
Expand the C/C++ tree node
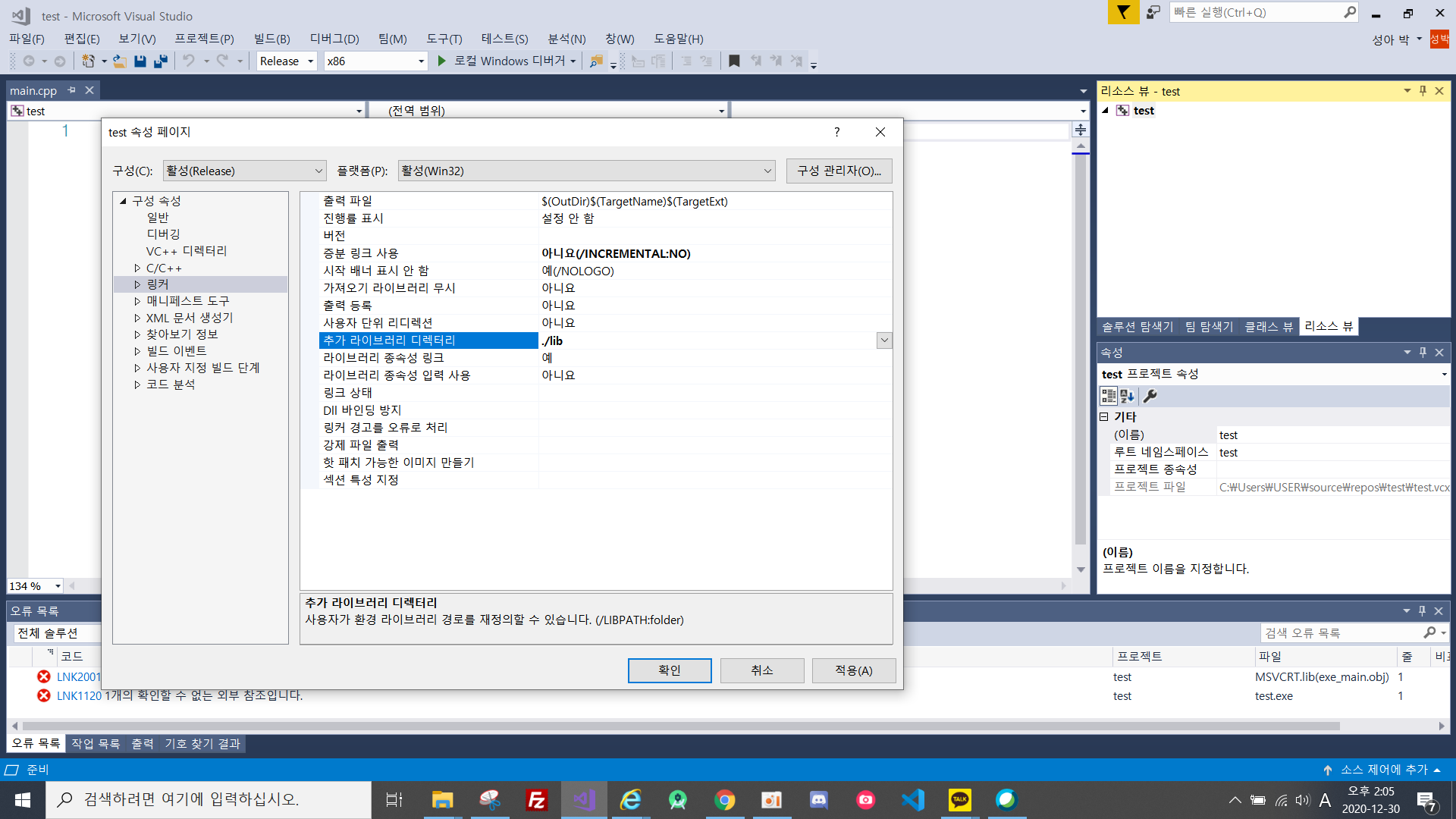coord(137,268)
